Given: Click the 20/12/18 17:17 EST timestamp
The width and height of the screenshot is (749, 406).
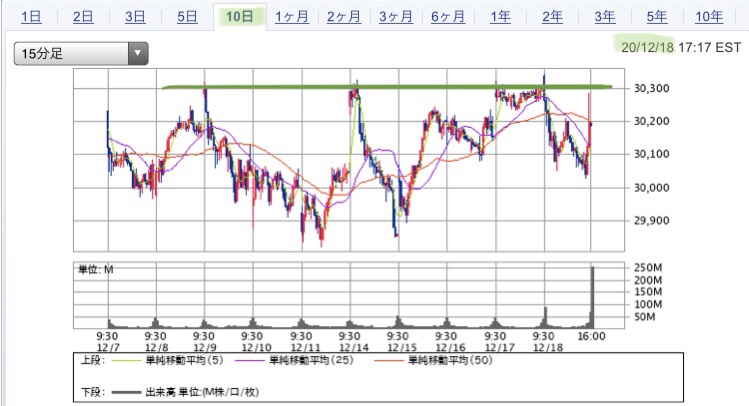Looking at the screenshot, I should point(681,47).
